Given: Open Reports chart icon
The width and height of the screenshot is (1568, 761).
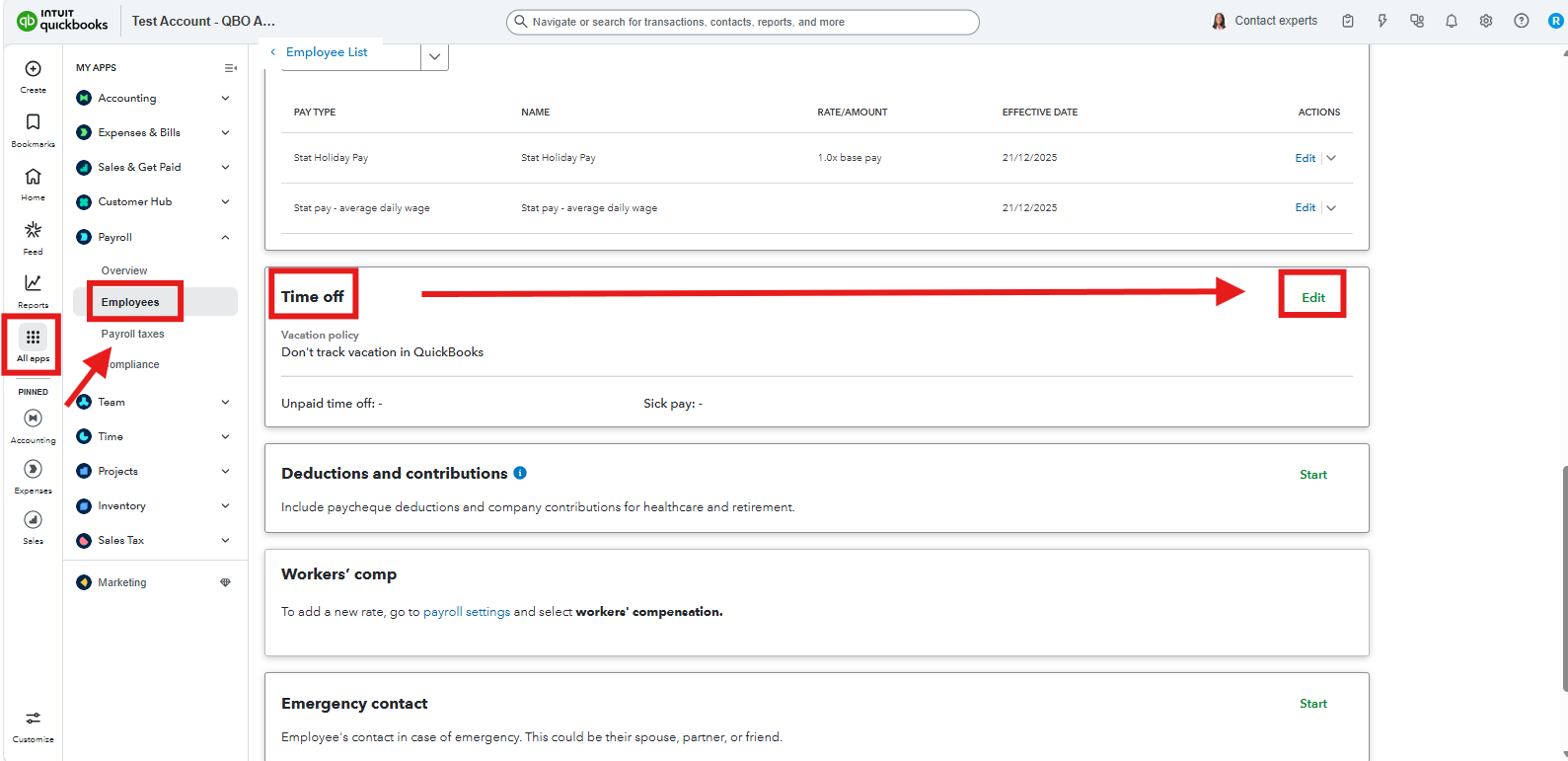Looking at the screenshot, I should [33, 283].
